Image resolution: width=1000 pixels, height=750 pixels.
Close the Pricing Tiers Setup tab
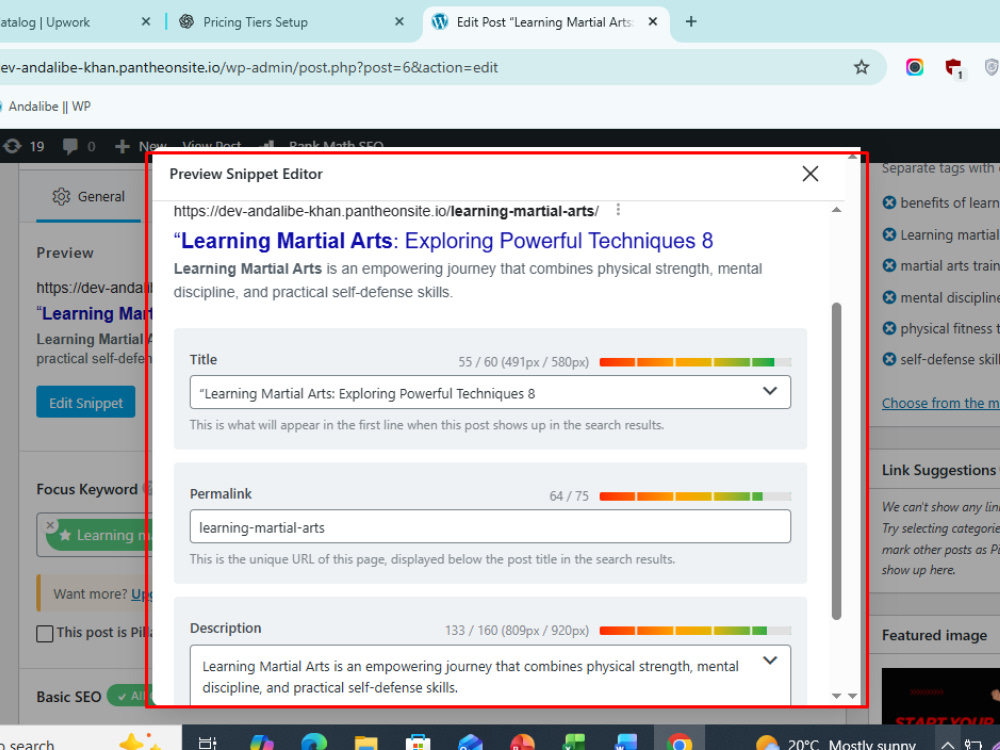click(399, 22)
